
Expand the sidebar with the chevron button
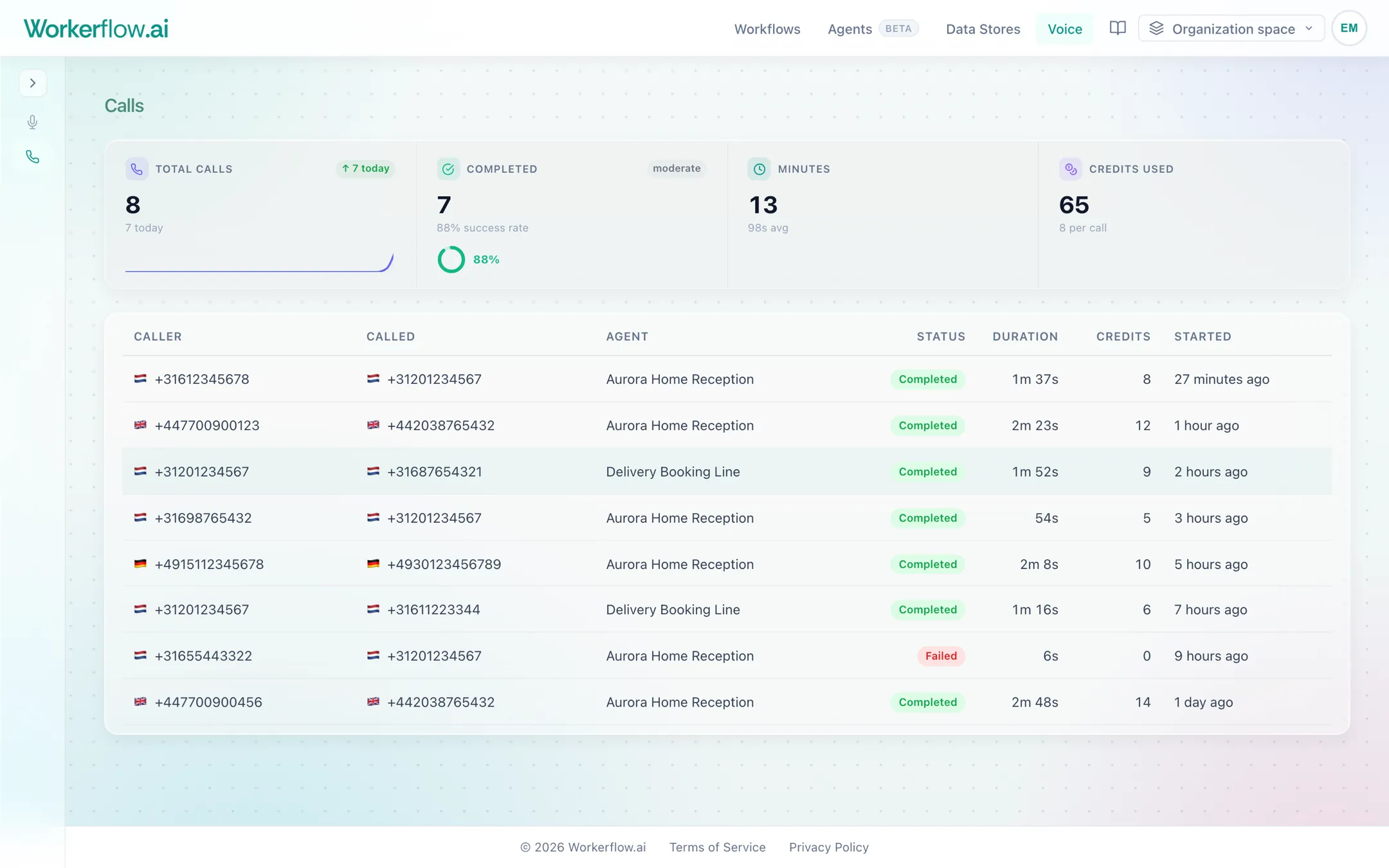pyautogui.click(x=33, y=83)
